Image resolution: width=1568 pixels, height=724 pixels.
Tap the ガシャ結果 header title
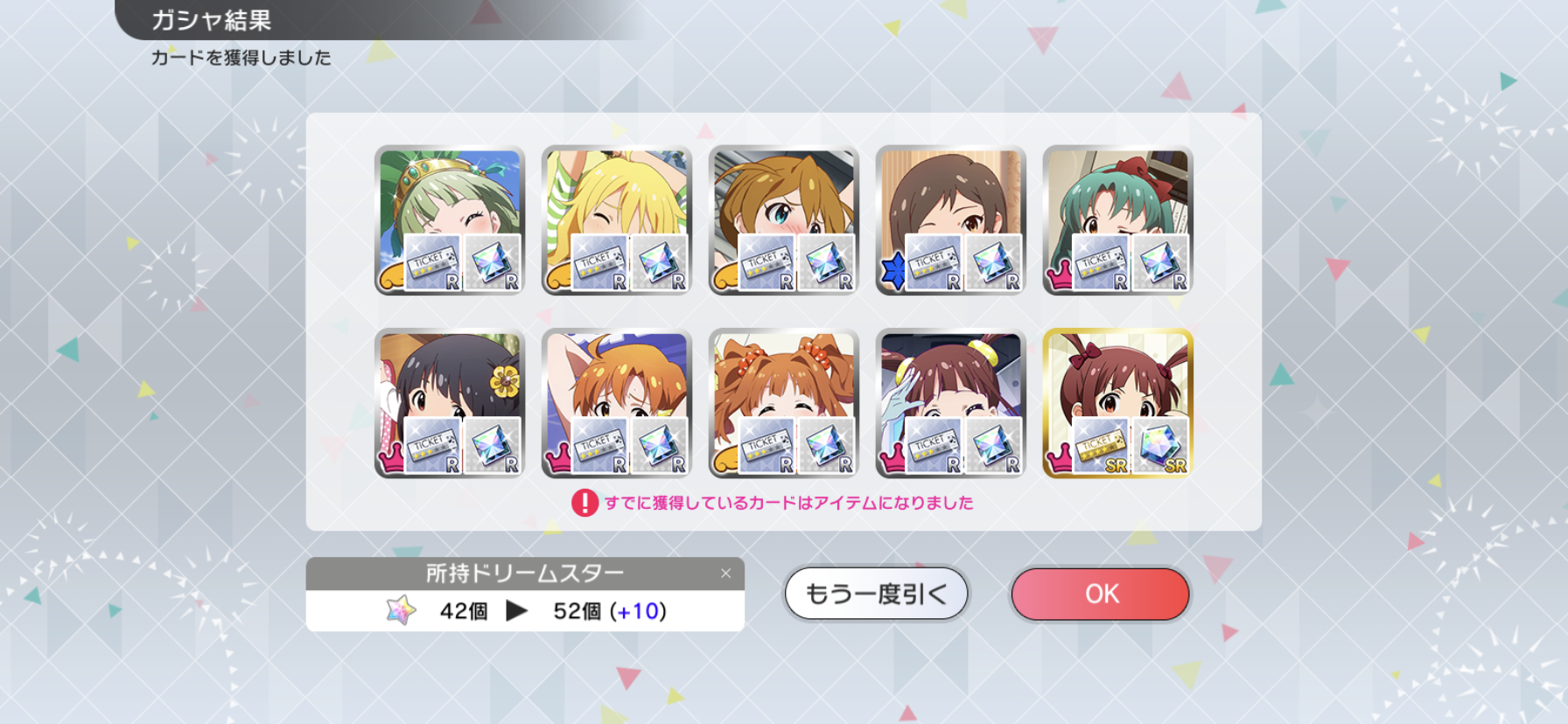pyautogui.click(x=212, y=20)
